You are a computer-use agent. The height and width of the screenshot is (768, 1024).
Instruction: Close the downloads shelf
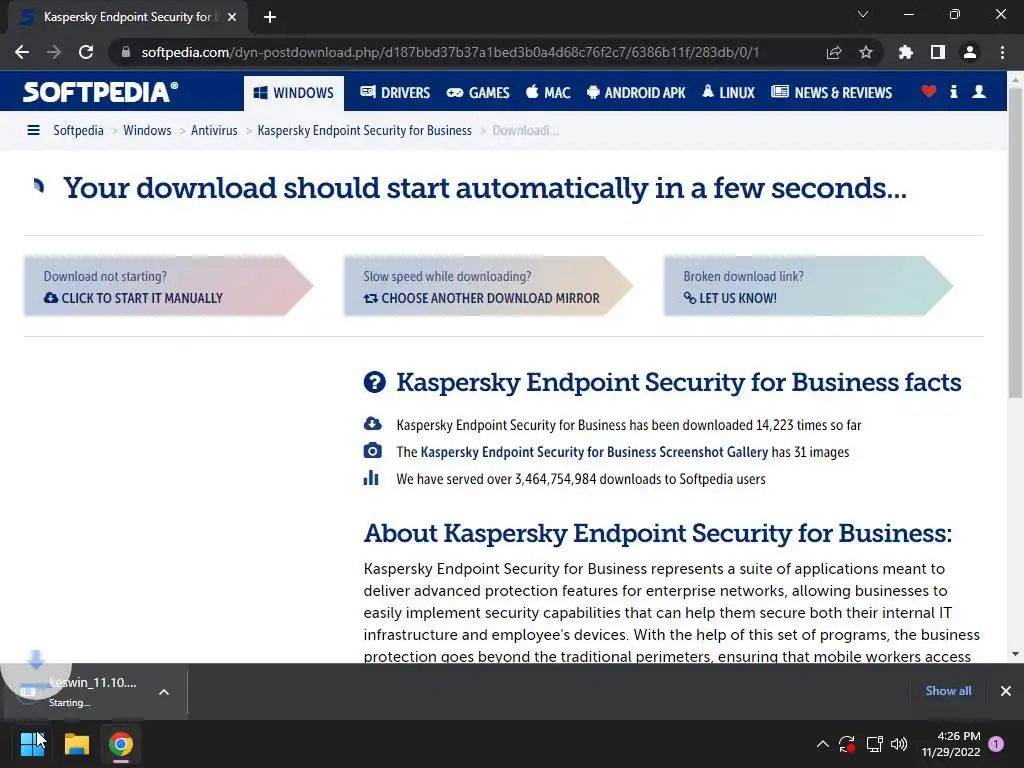click(x=1006, y=691)
